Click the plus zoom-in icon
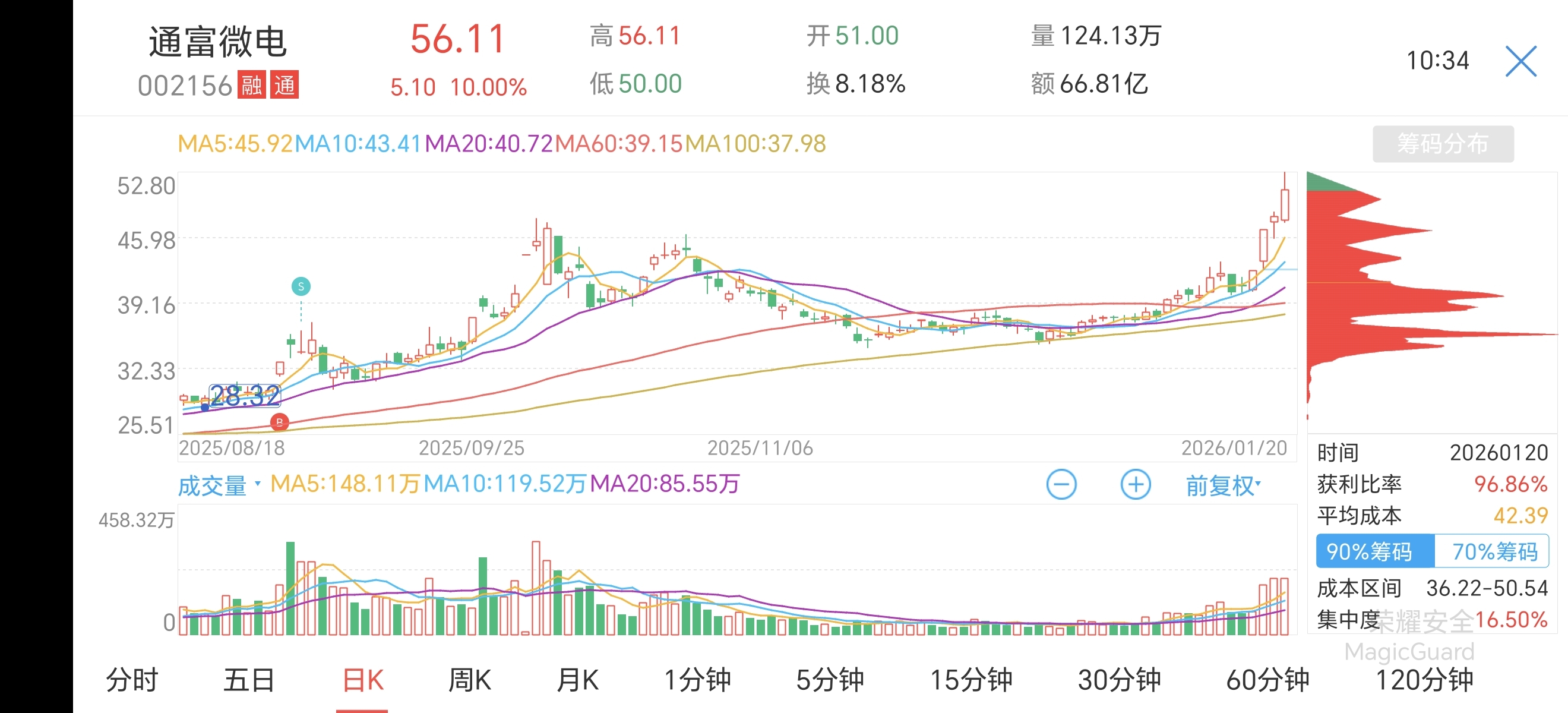The width and height of the screenshot is (1568, 713). (1135, 485)
